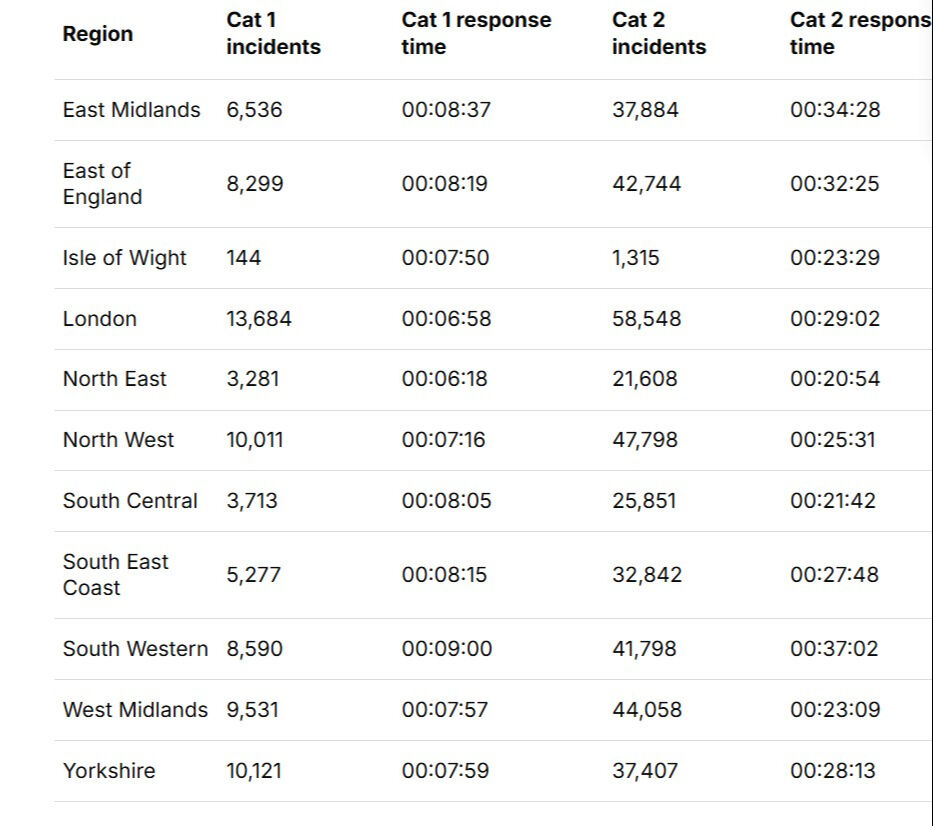Viewport: 933px width, 826px height.
Task: Select South East Coast row label
Action: [115, 575]
